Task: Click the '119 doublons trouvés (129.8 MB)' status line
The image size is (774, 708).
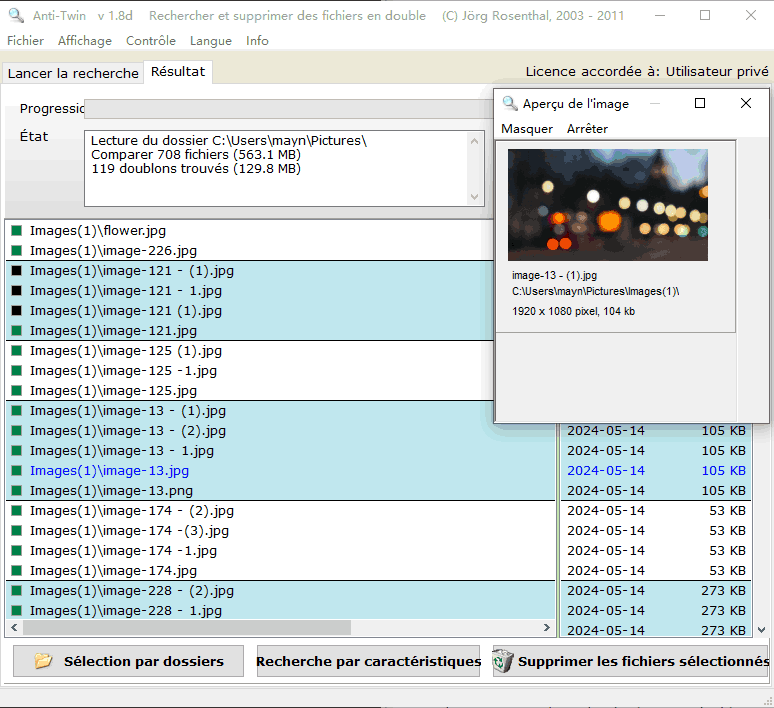Action: pyautogui.click(x=196, y=169)
